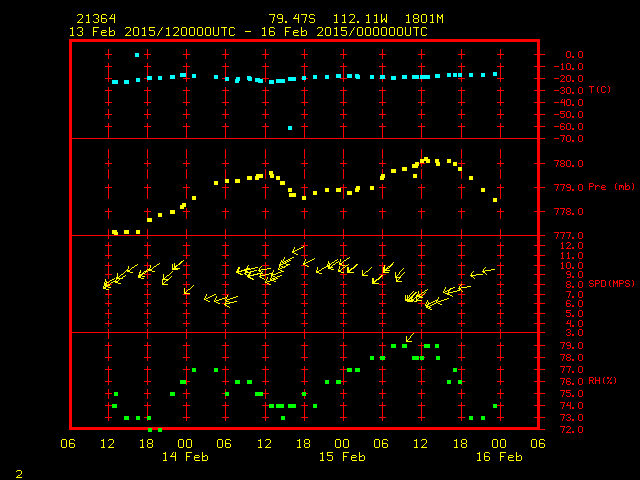Click the 0.0 temperature tick label
The height and width of the screenshot is (480, 640).
[574, 55]
